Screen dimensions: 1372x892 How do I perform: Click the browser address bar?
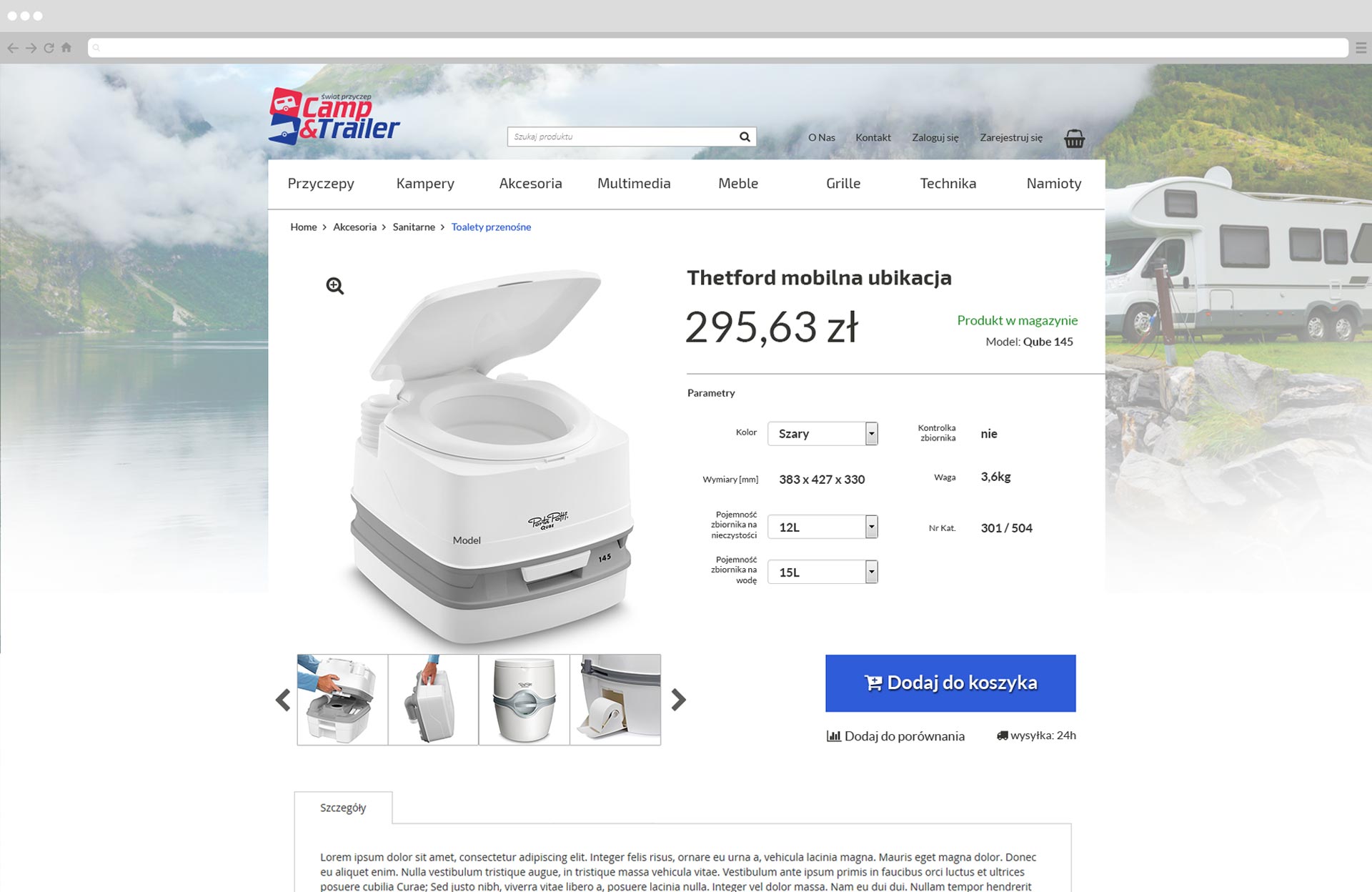(x=717, y=48)
